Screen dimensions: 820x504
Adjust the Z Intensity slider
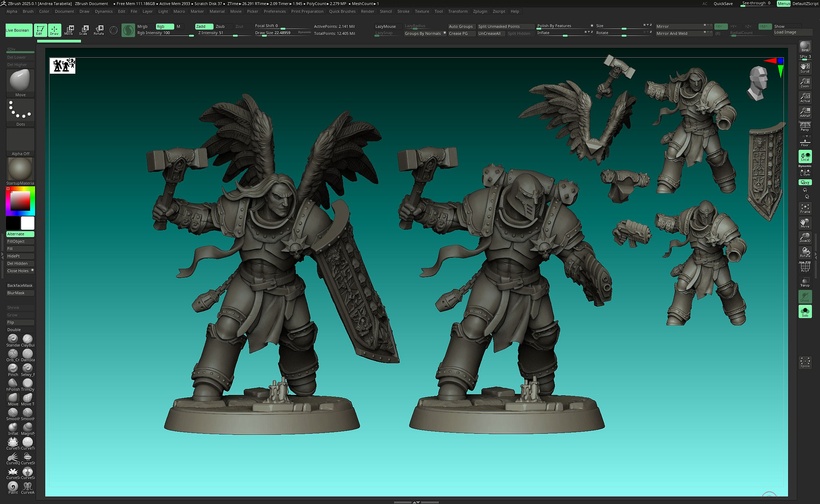[x=222, y=33]
